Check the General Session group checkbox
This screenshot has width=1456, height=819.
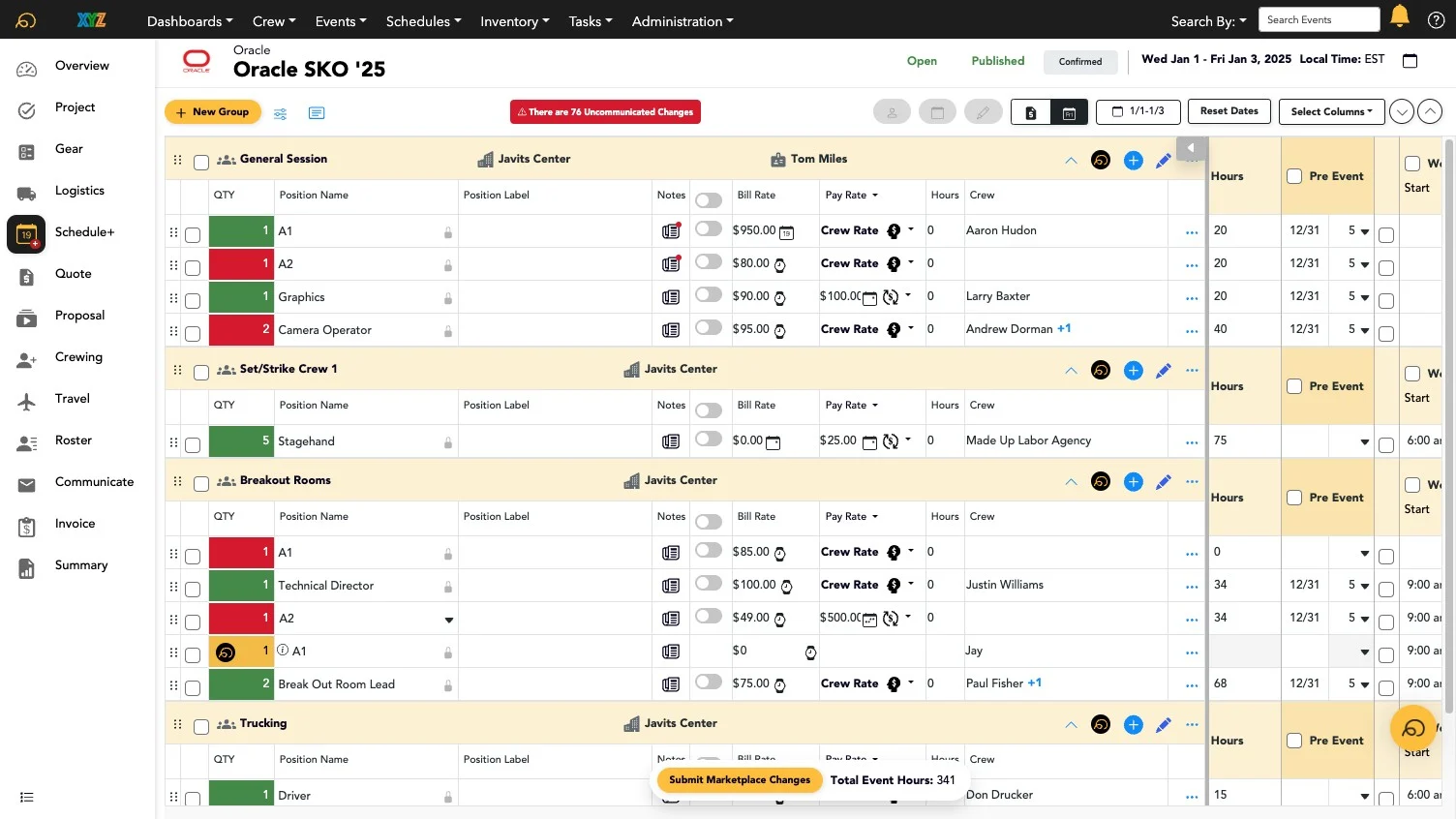(x=201, y=163)
